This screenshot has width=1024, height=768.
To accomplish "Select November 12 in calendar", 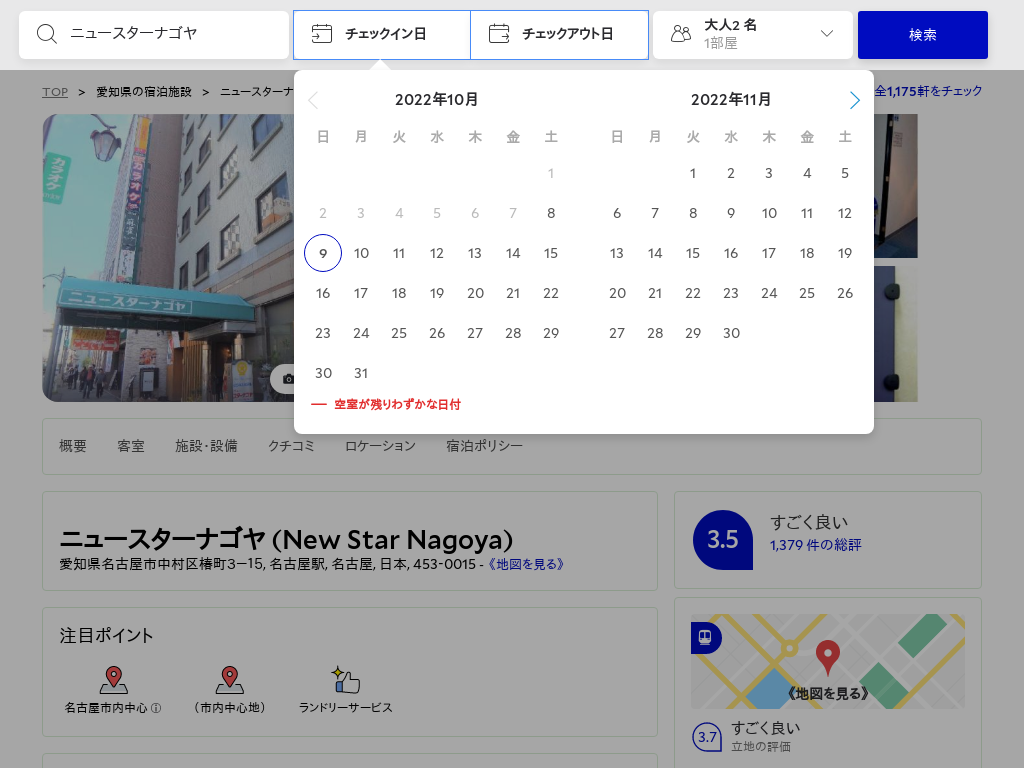I will pyautogui.click(x=845, y=214).
